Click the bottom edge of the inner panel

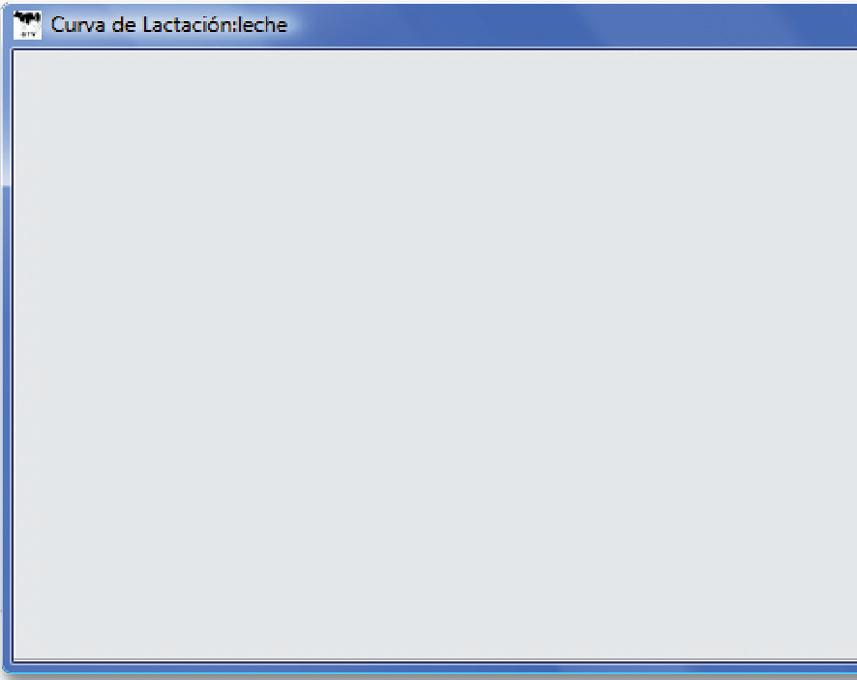pyautogui.click(x=435, y=661)
